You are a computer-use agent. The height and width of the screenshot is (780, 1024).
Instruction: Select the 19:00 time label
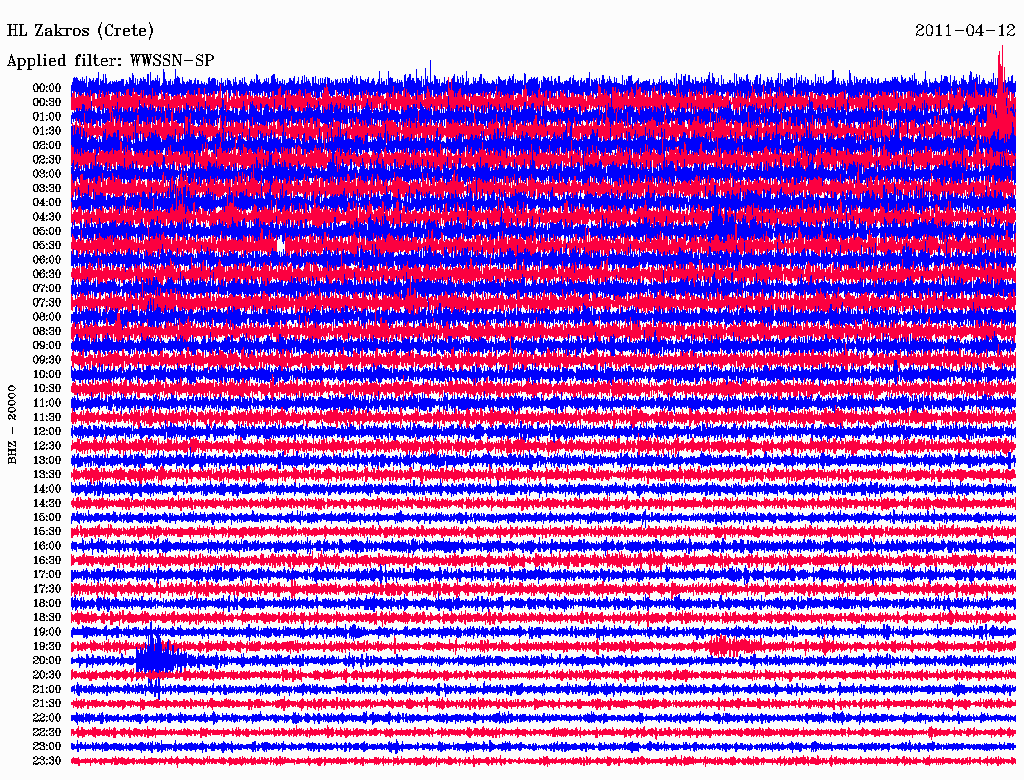[x=47, y=632]
